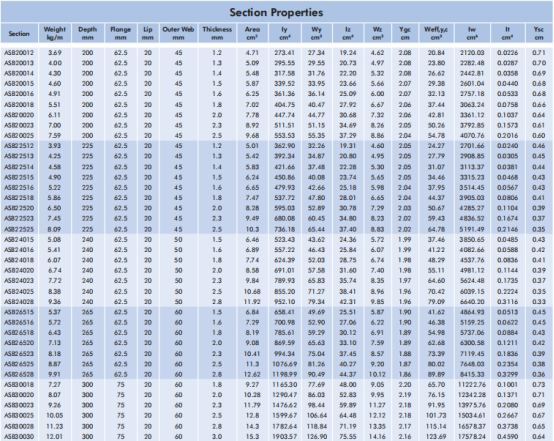Click the Weff,y,c column header
This screenshot has height=441, width=554.
tap(436, 34)
